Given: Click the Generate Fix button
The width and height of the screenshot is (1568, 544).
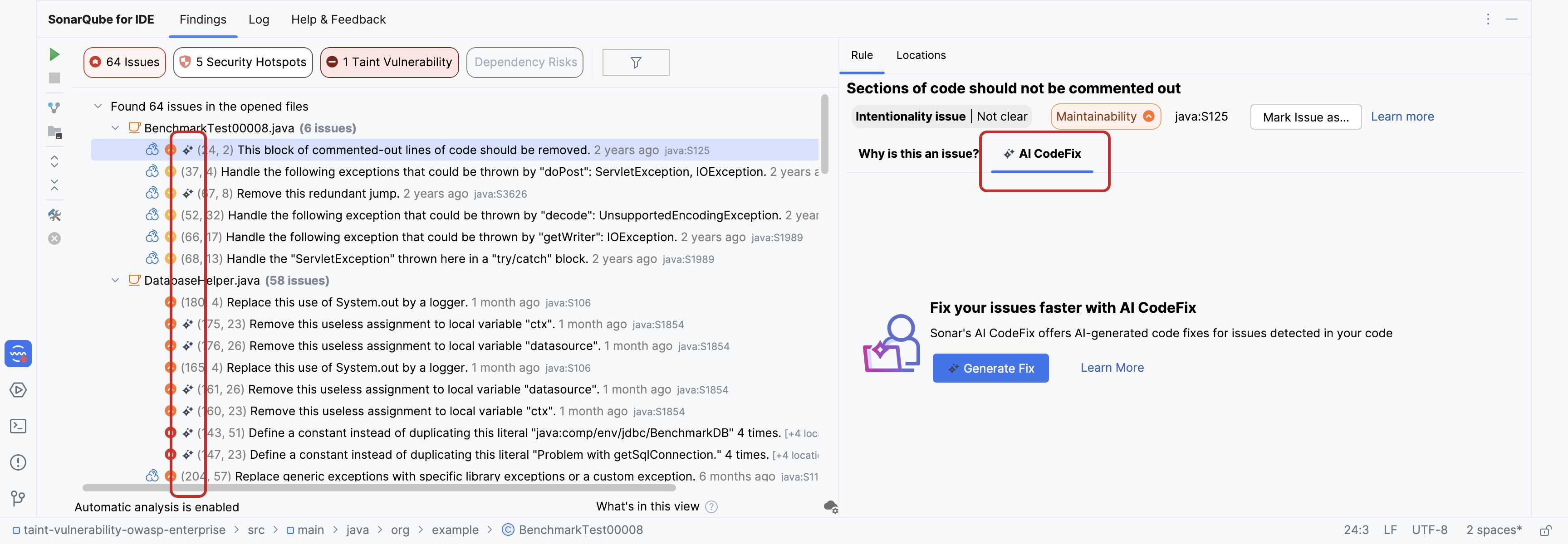Looking at the screenshot, I should tap(990, 368).
